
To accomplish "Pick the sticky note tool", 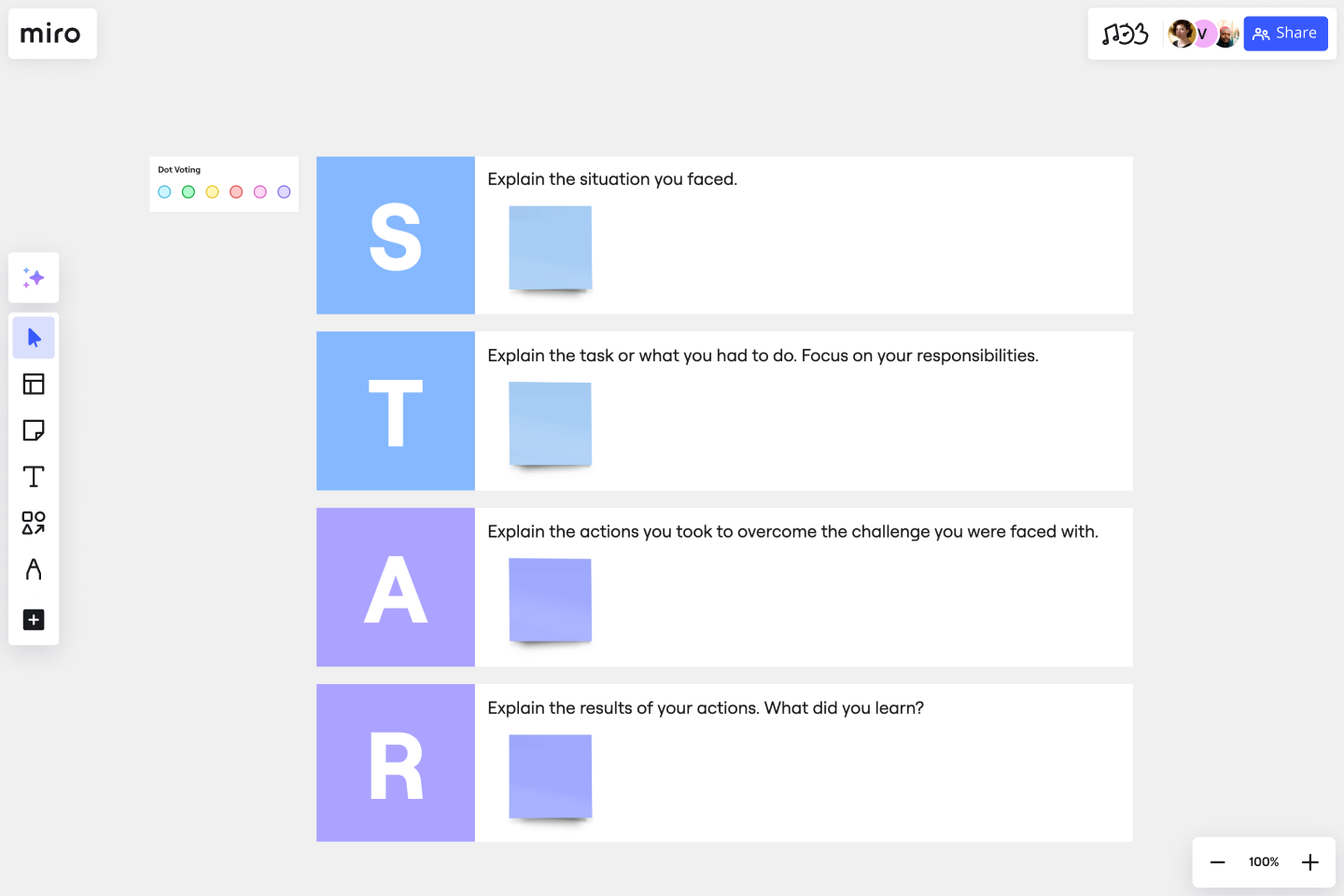I will point(34,430).
